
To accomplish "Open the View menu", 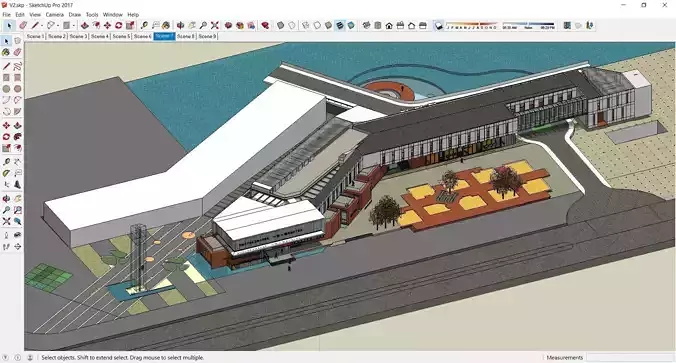I will click(35, 14).
